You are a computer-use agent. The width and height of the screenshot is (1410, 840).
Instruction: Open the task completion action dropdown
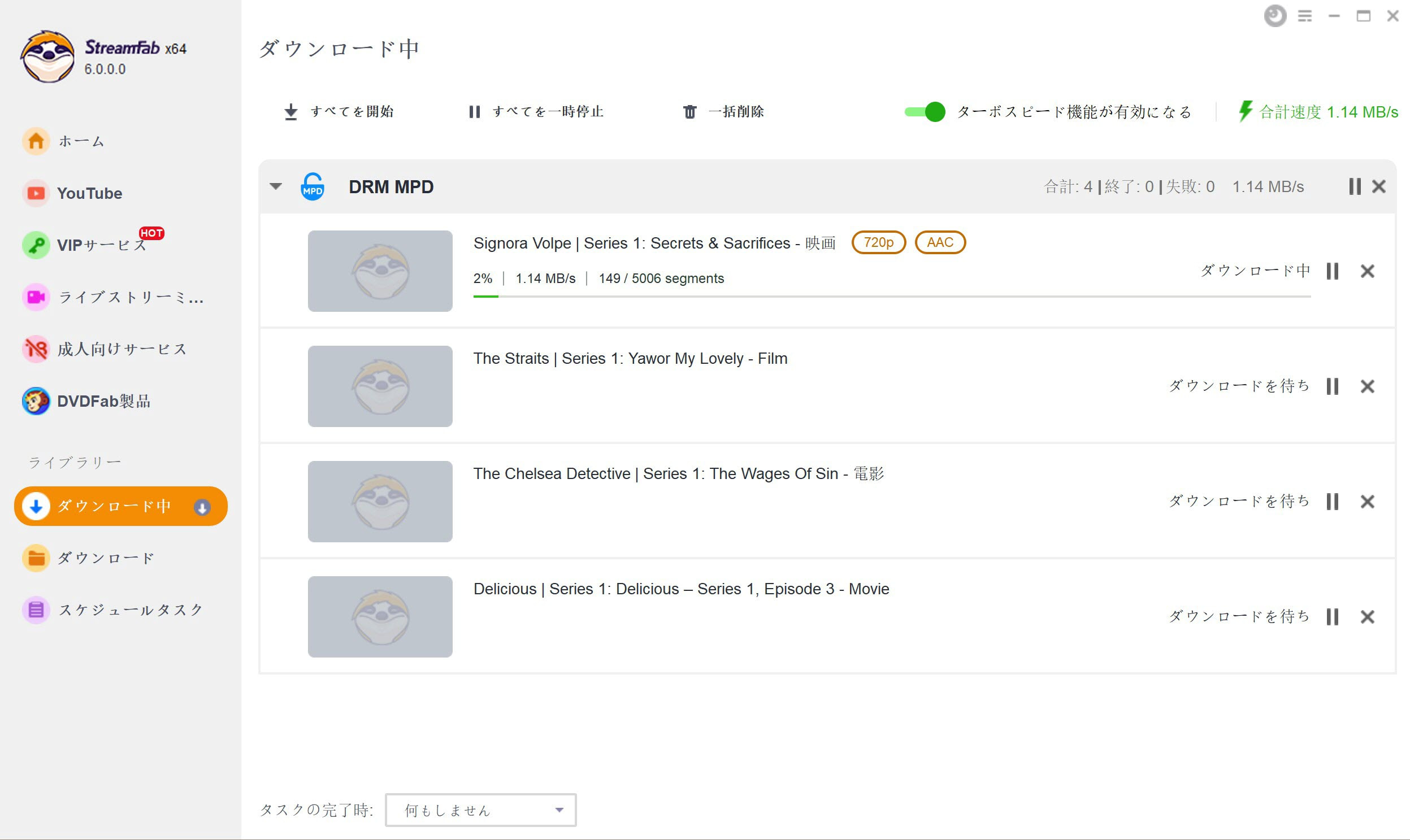[480, 810]
